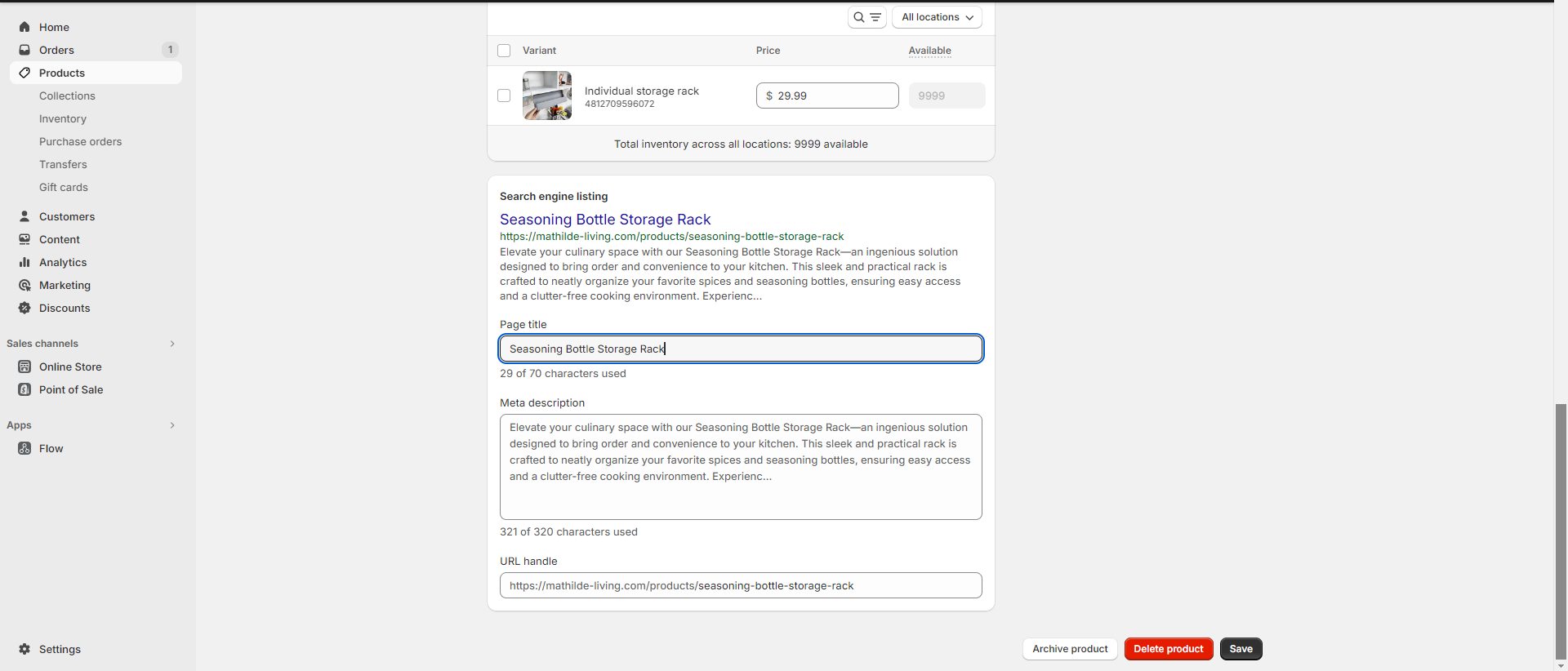Click the total inventory summary text
The image size is (1568, 671).
pyautogui.click(x=741, y=144)
